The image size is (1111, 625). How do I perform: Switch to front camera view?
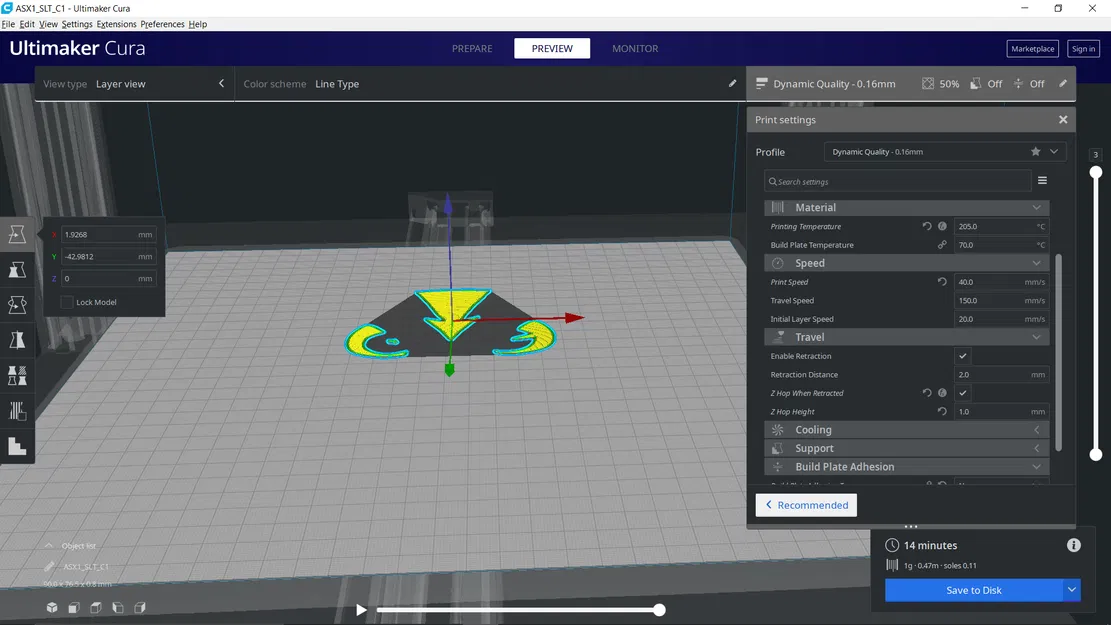74,607
